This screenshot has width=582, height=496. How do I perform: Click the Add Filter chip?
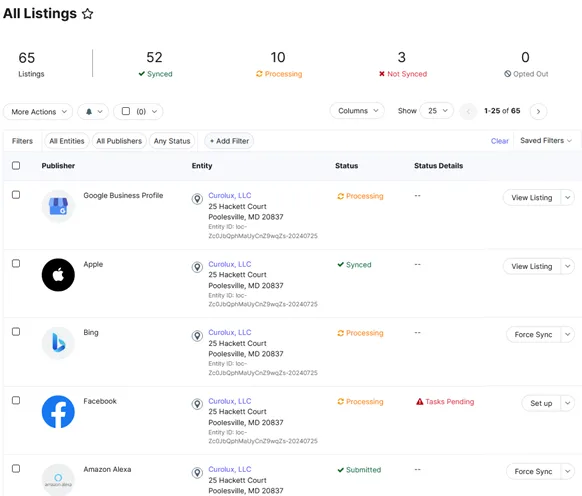[229, 141]
